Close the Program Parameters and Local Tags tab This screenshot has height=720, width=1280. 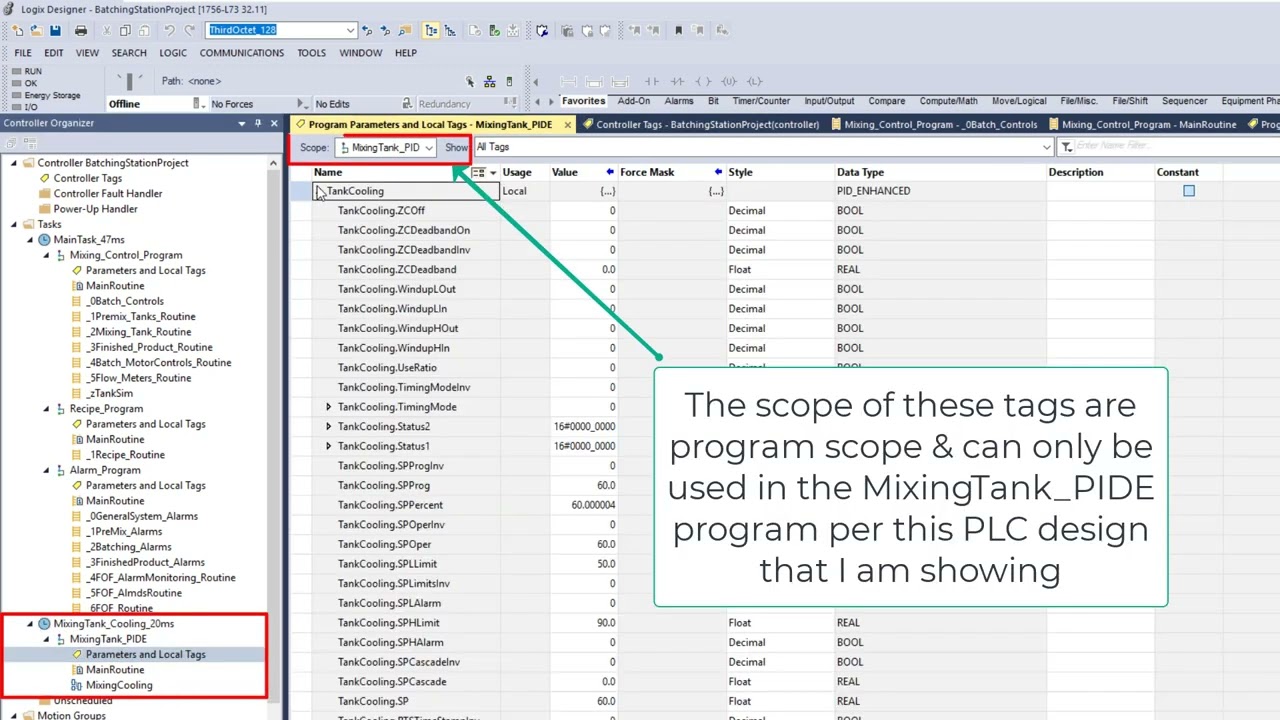point(567,125)
